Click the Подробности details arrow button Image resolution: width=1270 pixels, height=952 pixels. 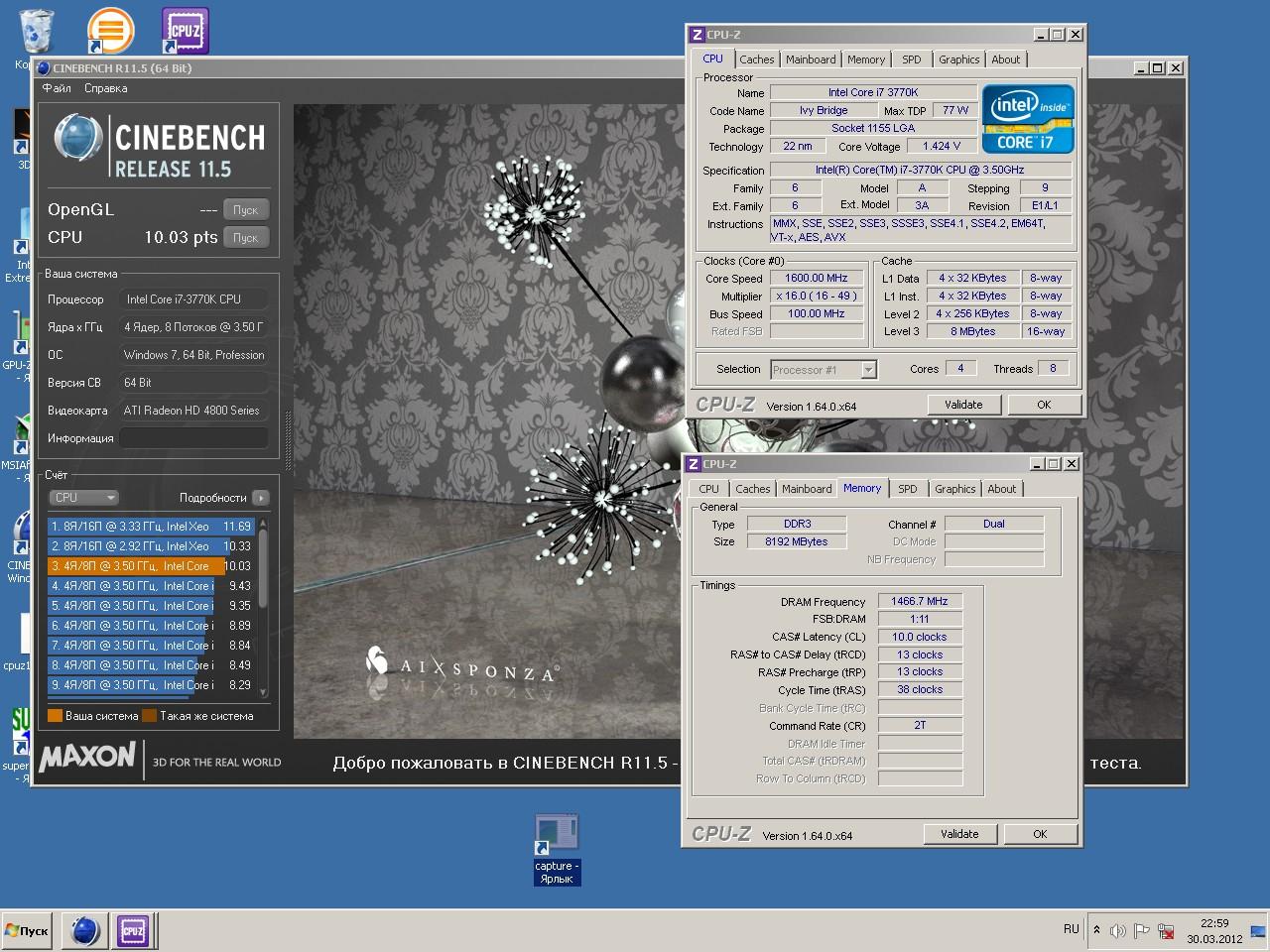coord(260,498)
